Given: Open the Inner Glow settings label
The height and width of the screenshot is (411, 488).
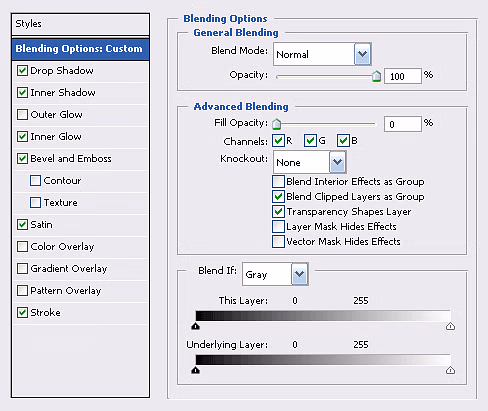Looking at the screenshot, I should [x=56, y=137].
